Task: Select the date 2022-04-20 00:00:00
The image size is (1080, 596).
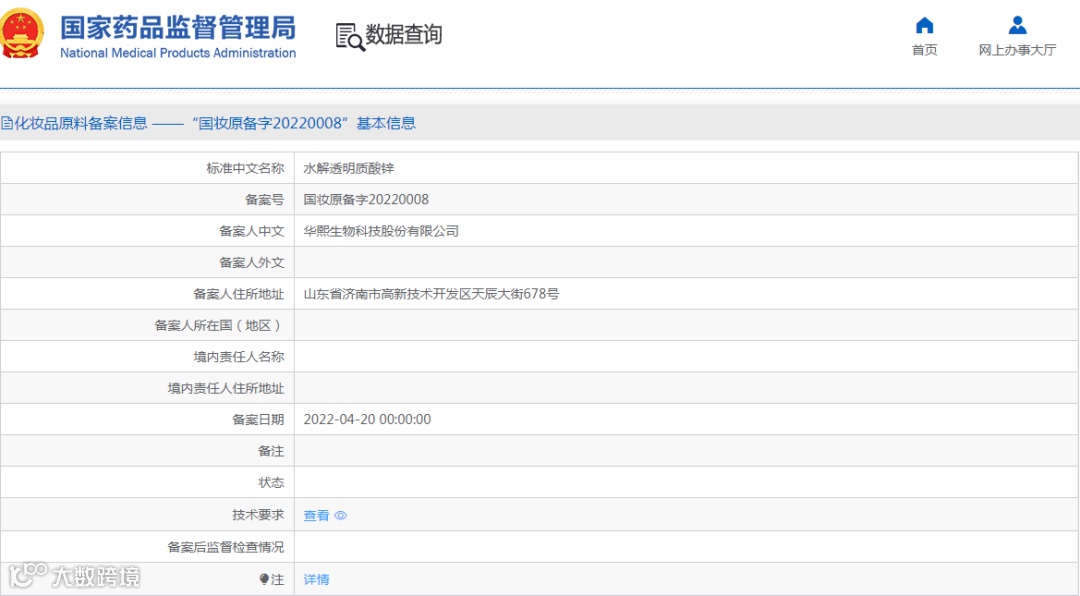Action: coord(367,420)
